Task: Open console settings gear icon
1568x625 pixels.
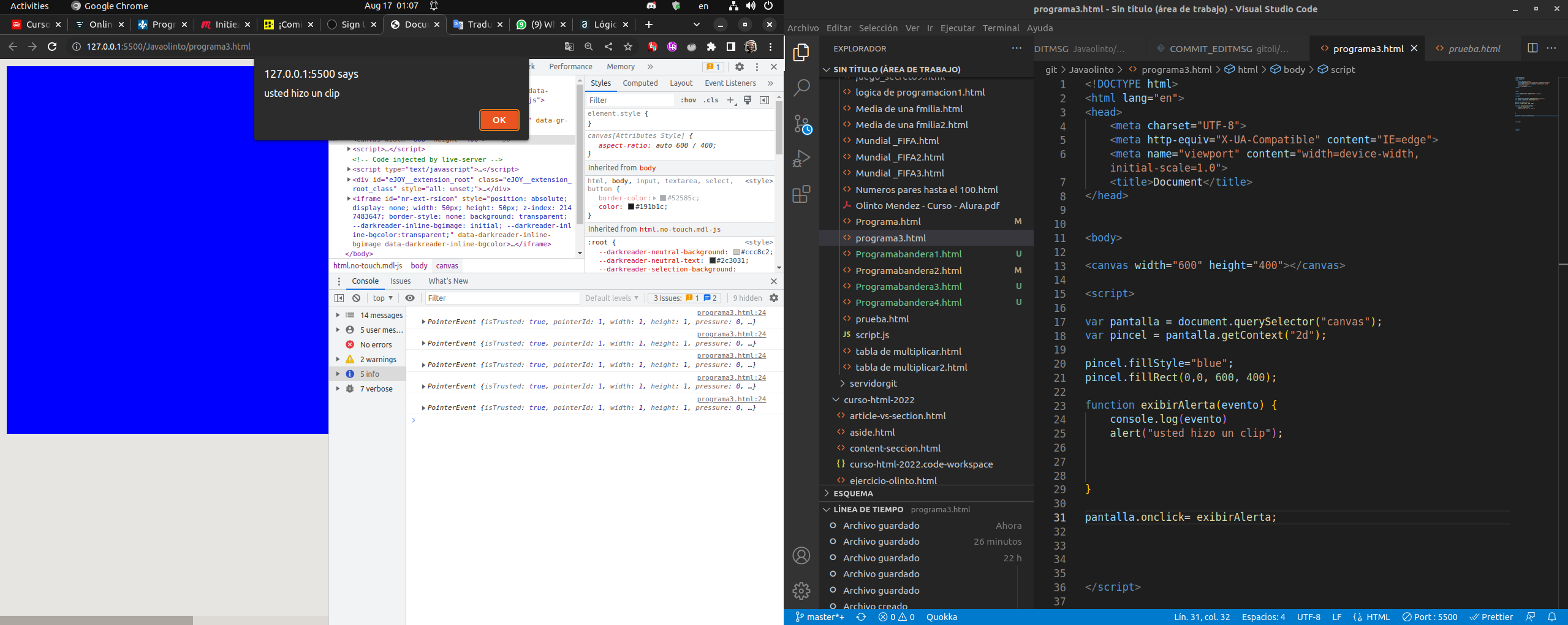Action: click(x=774, y=298)
